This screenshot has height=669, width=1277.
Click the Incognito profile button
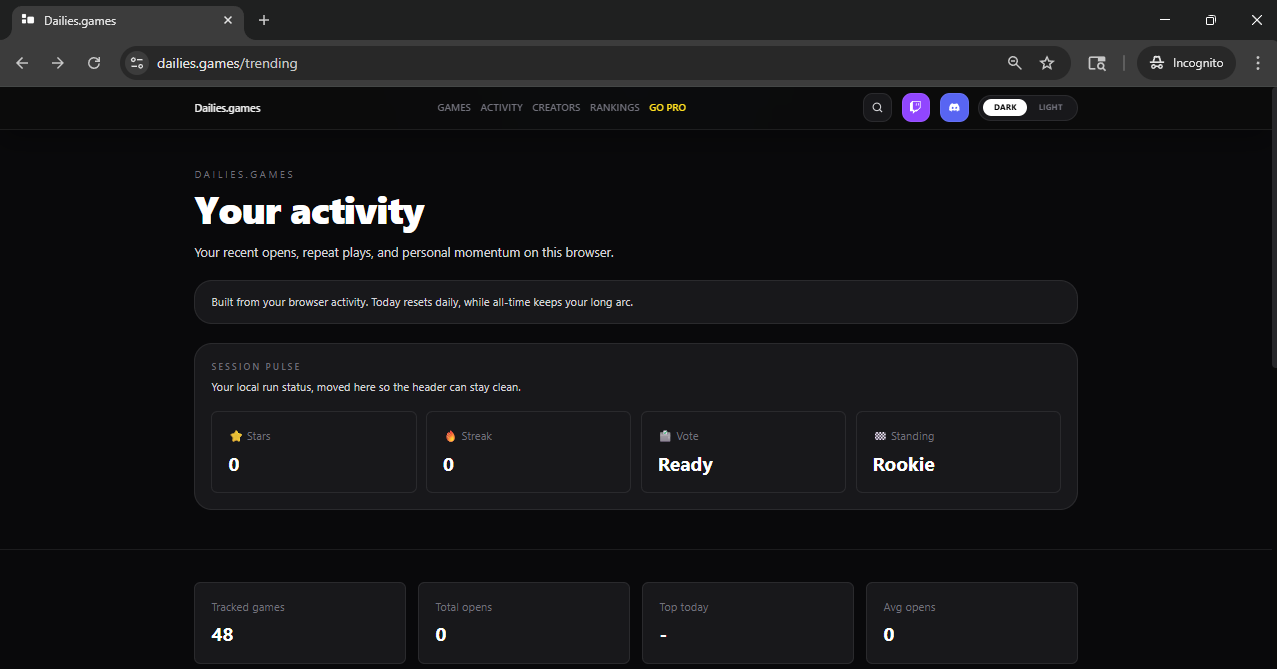[x=1186, y=63]
